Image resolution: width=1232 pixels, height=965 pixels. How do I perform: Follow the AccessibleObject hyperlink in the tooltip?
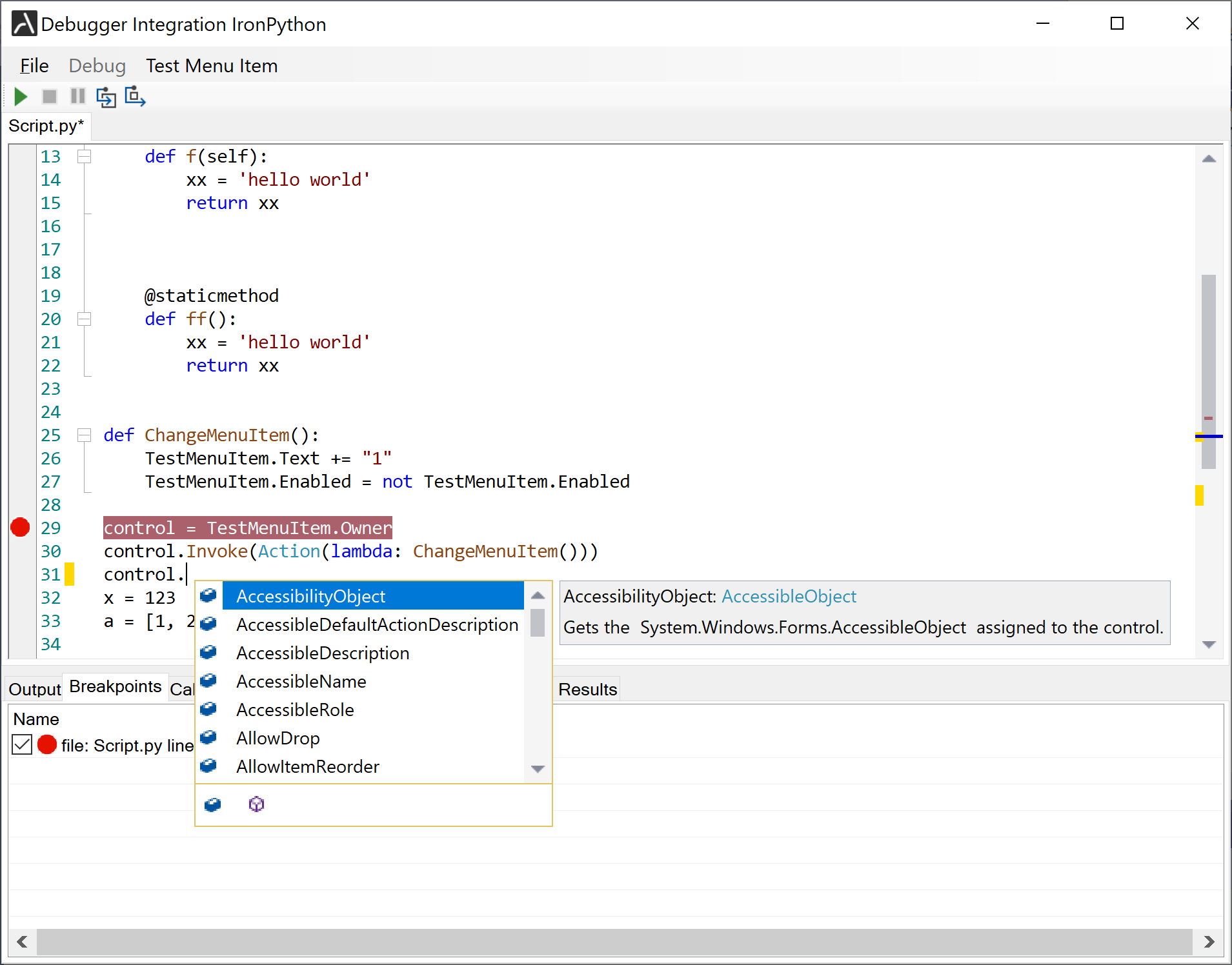pyautogui.click(x=789, y=595)
